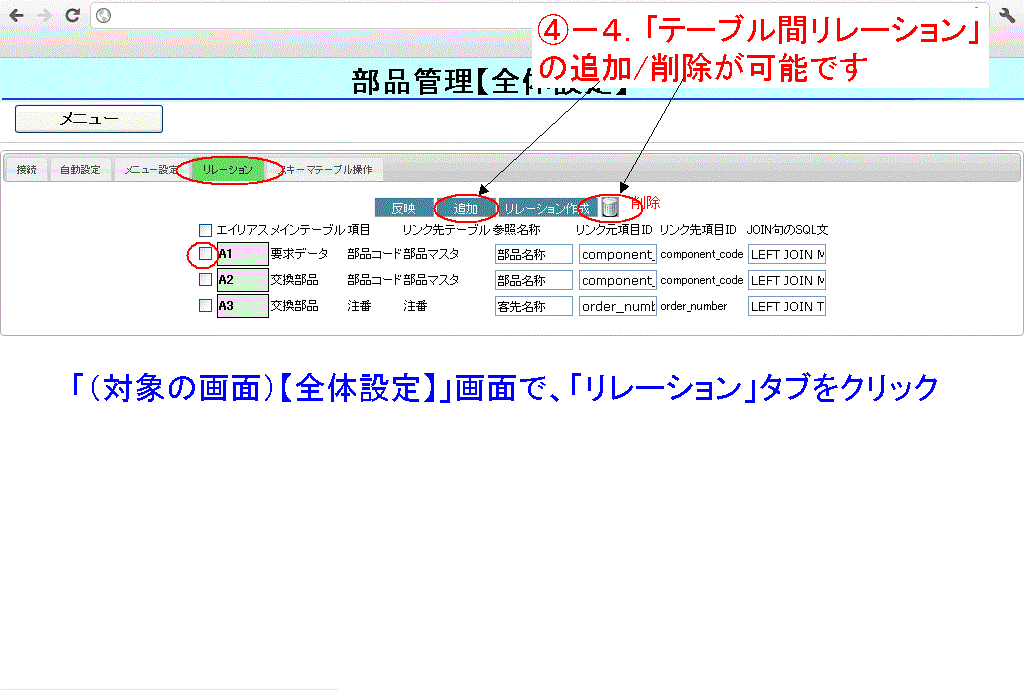Select the リレーション tab

[x=228, y=170]
